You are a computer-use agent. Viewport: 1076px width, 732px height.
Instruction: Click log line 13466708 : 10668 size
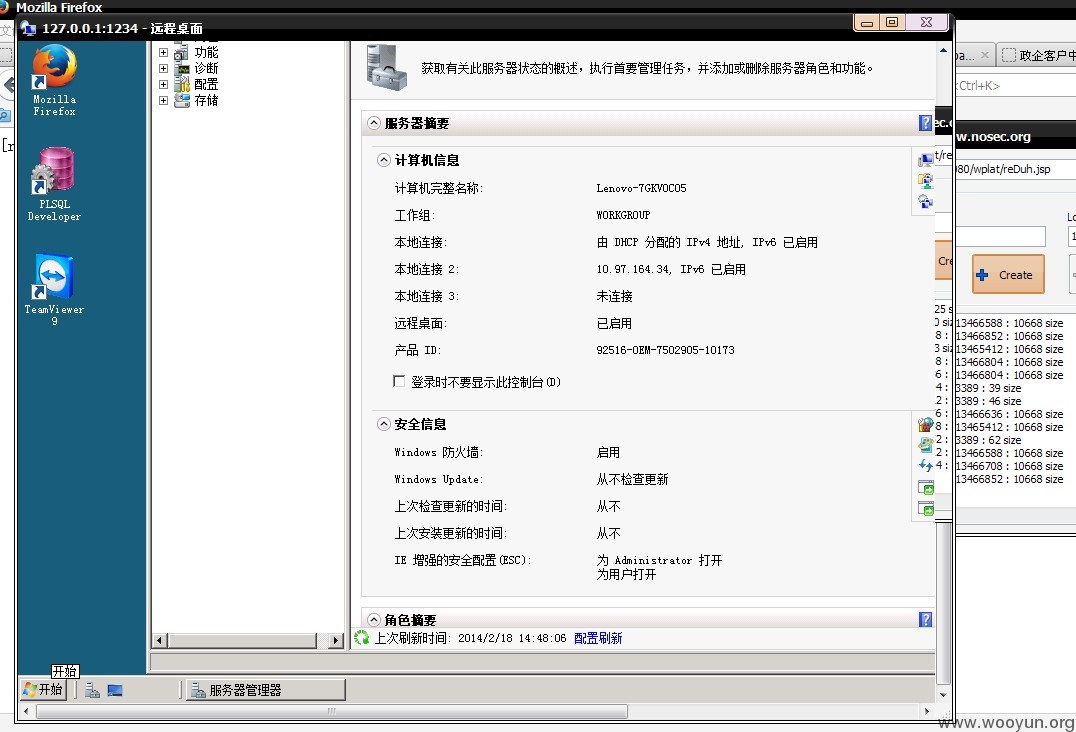tap(1009, 466)
